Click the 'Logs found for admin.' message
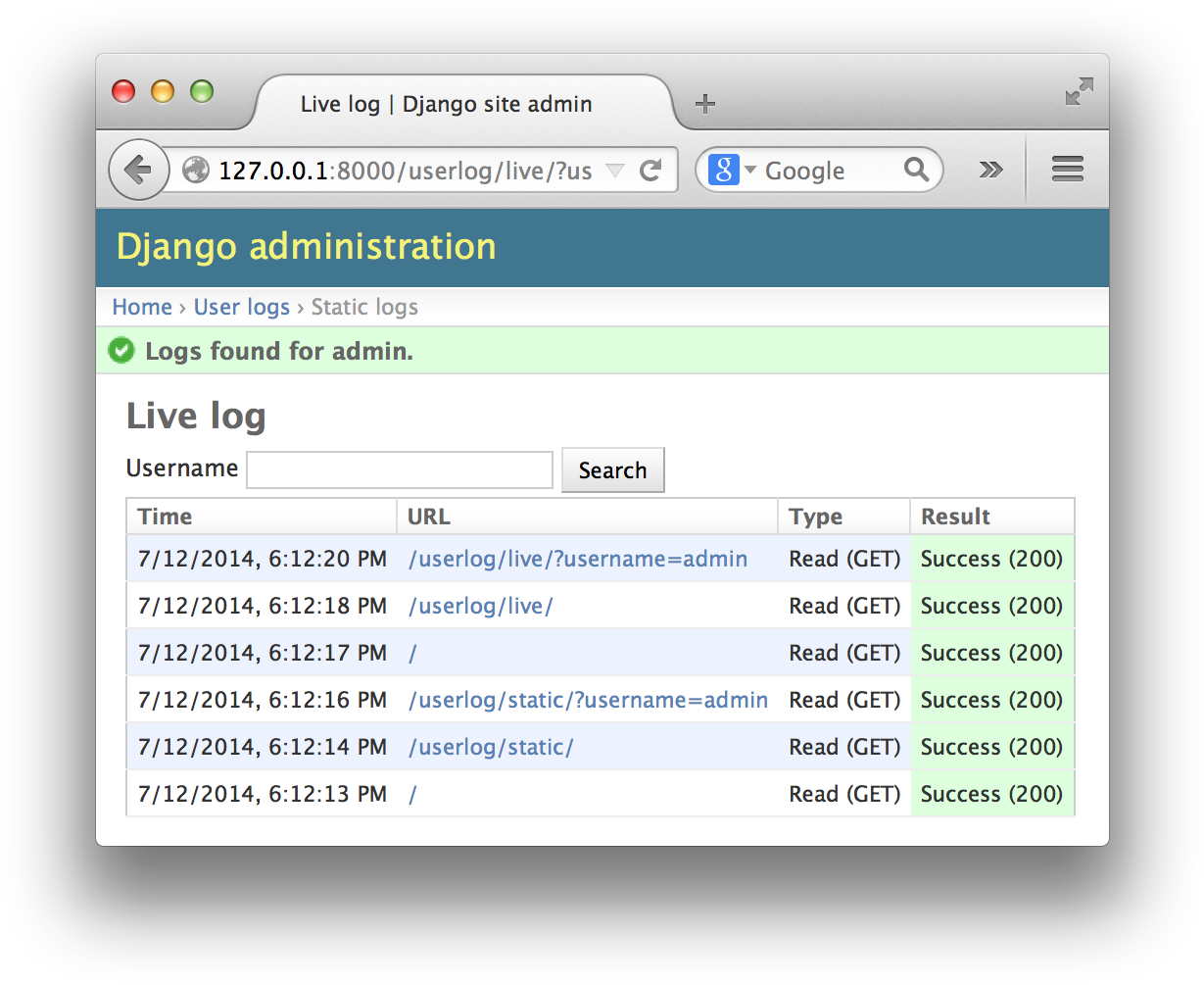Image resolution: width=1204 pixels, height=985 pixels. pos(279,351)
